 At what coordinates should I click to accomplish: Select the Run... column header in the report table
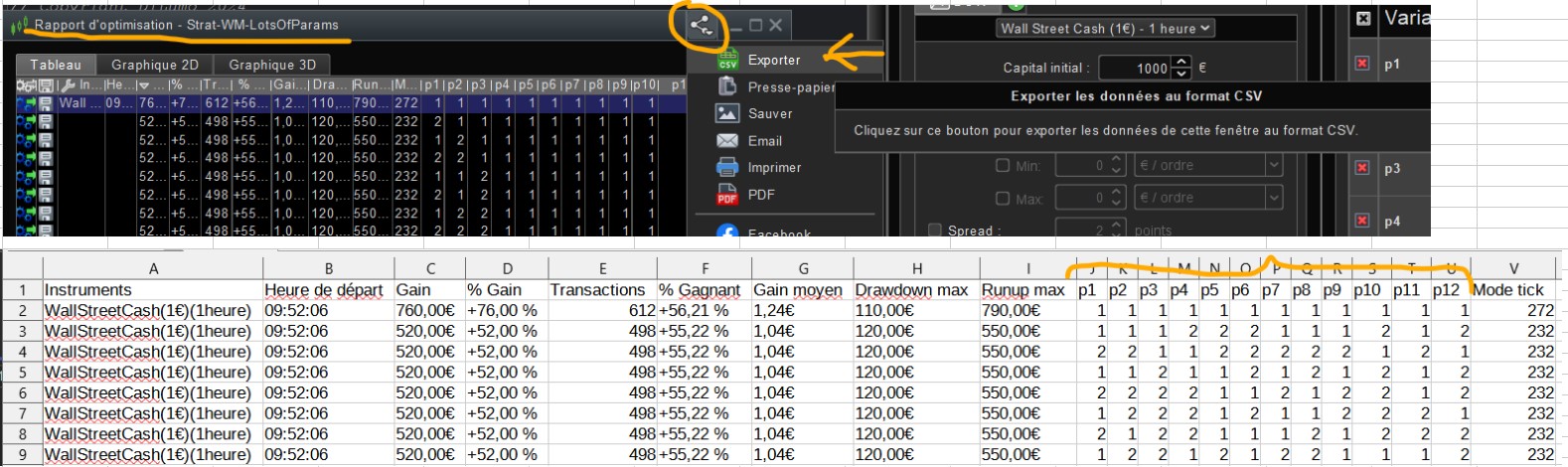click(371, 84)
